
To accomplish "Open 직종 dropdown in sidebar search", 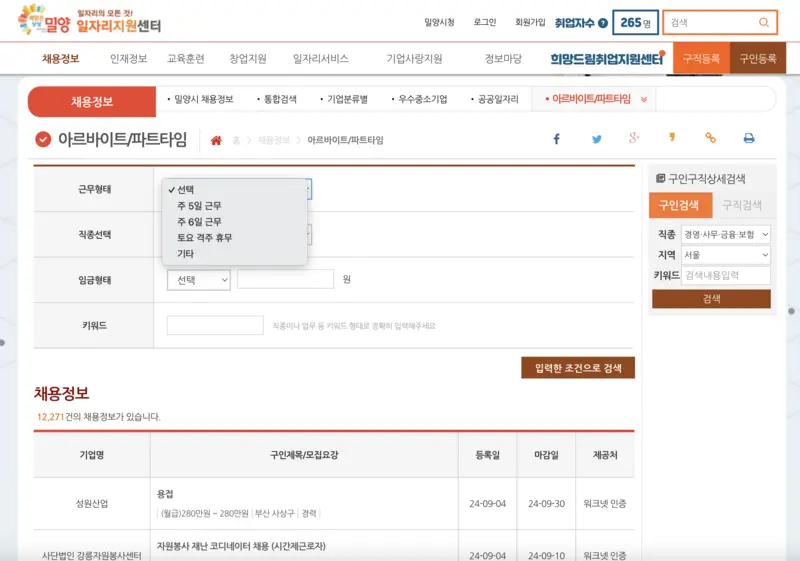I will (x=726, y=235).
